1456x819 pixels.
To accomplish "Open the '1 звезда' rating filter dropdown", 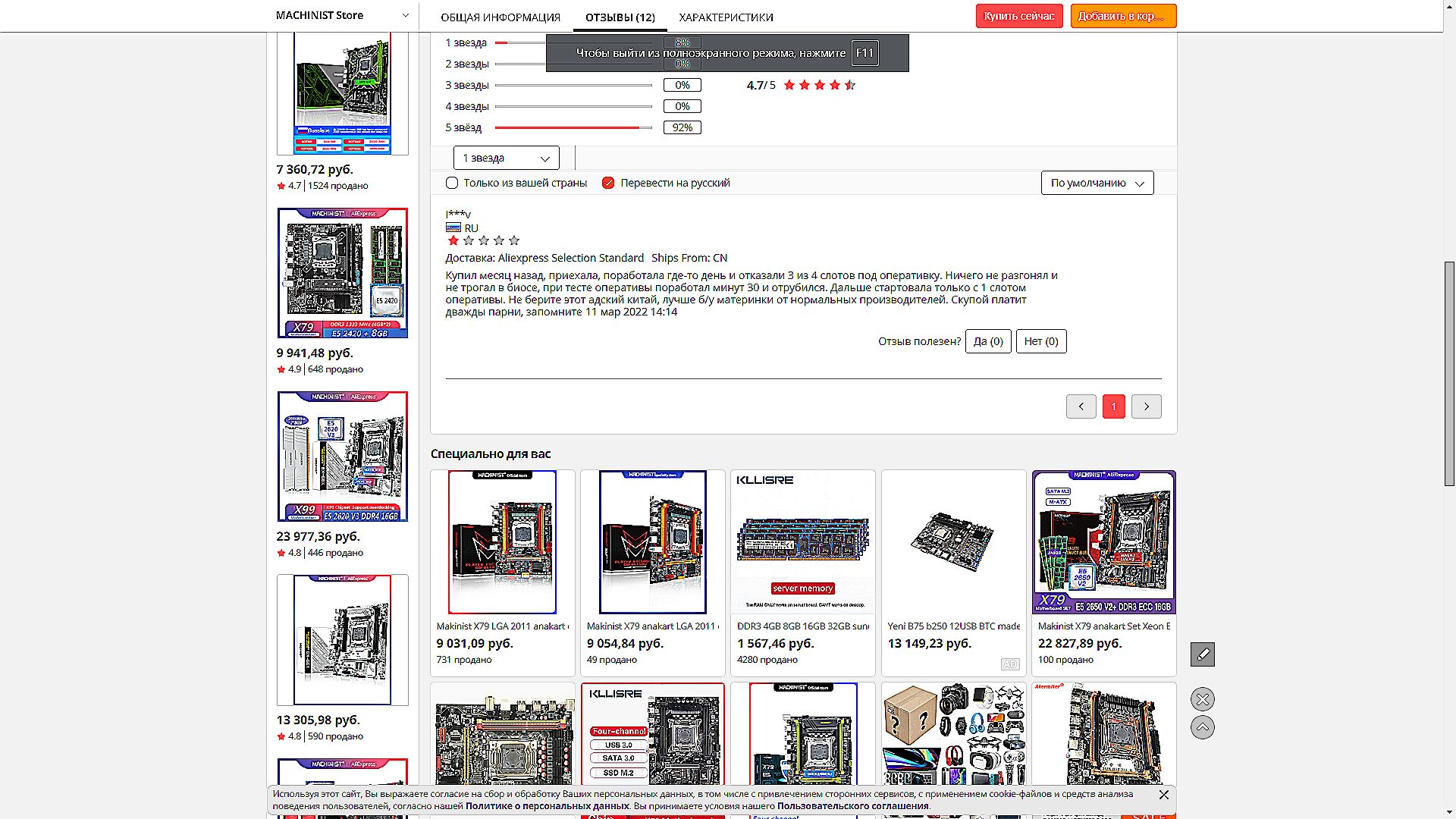I will (506, 158).
